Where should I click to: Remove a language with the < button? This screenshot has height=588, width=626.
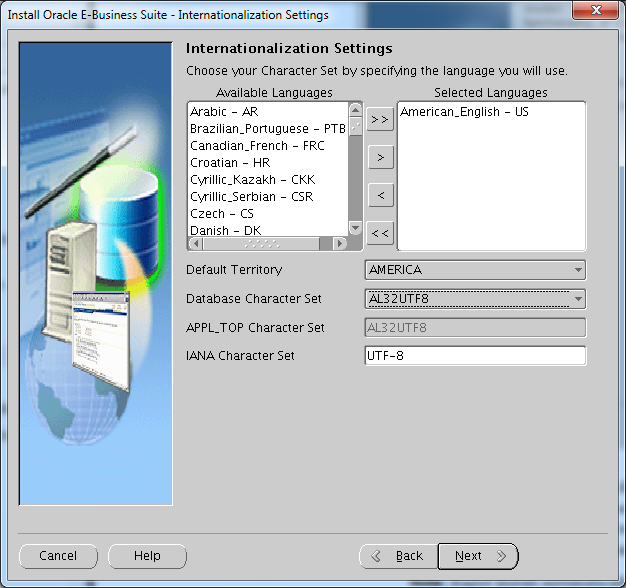380,195
